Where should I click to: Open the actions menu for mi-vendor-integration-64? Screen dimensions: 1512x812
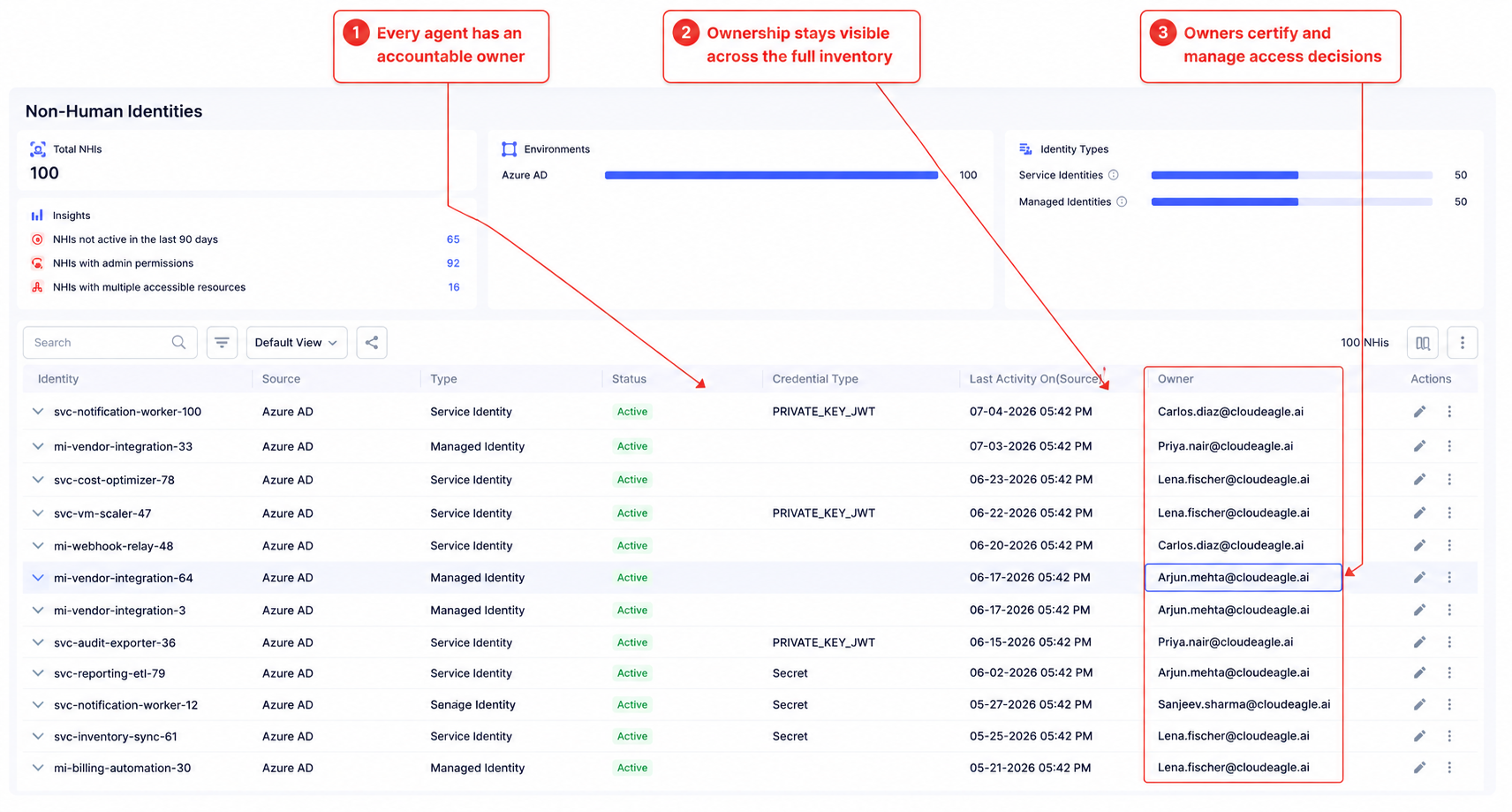point(1449,578)
